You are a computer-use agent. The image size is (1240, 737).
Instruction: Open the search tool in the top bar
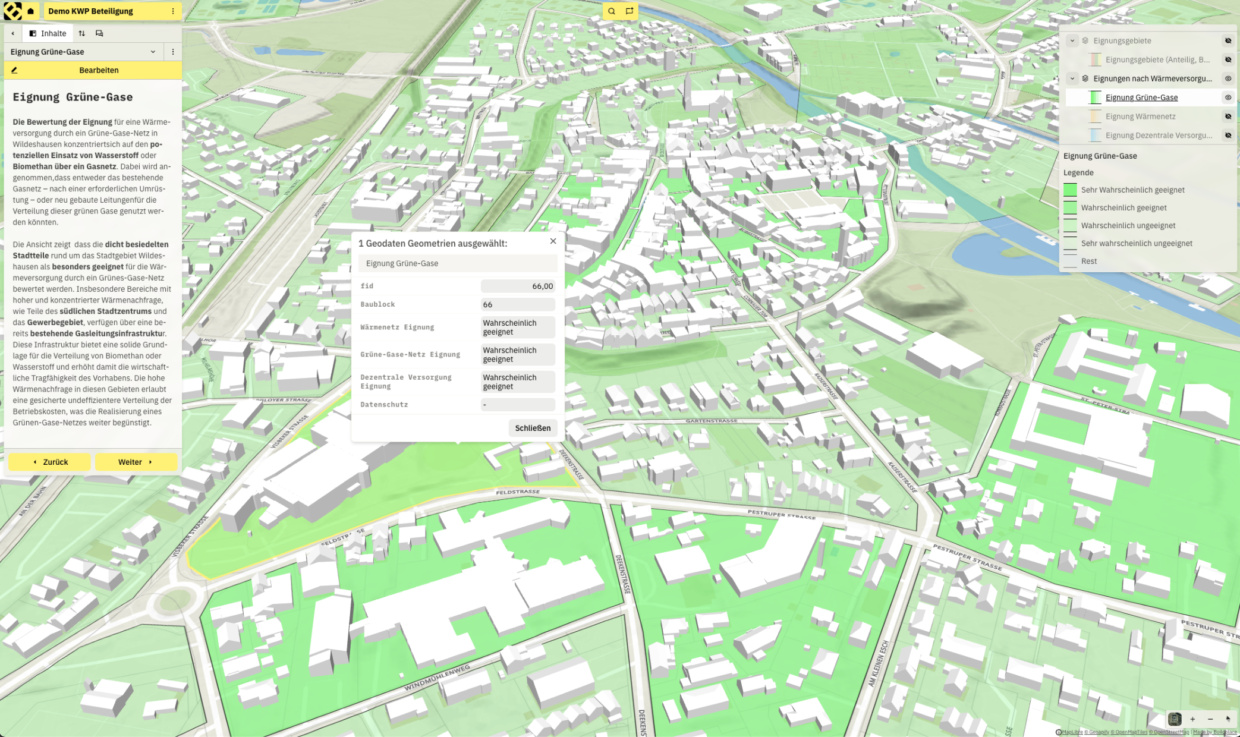611,11
